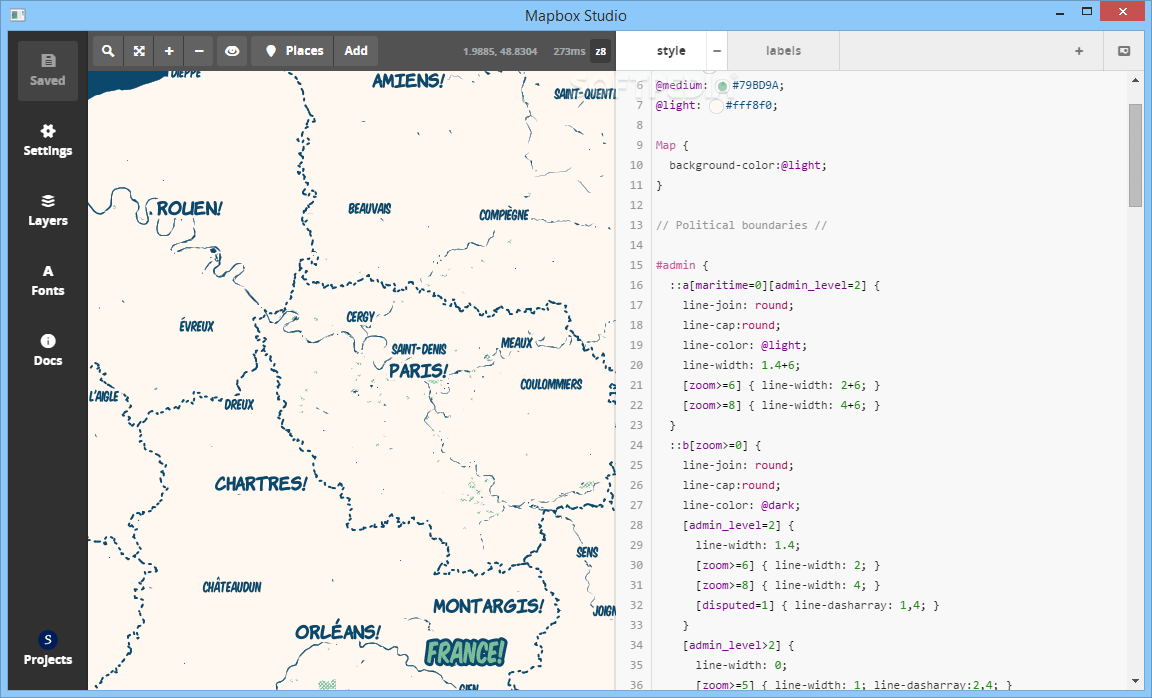The image size is (1152, 698).
Task: Switch to the labels tab
Action: [783, 51]
